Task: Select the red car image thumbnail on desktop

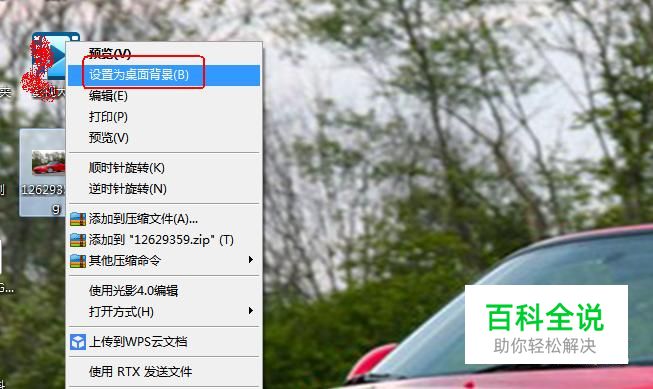Action: coord(48,162)
